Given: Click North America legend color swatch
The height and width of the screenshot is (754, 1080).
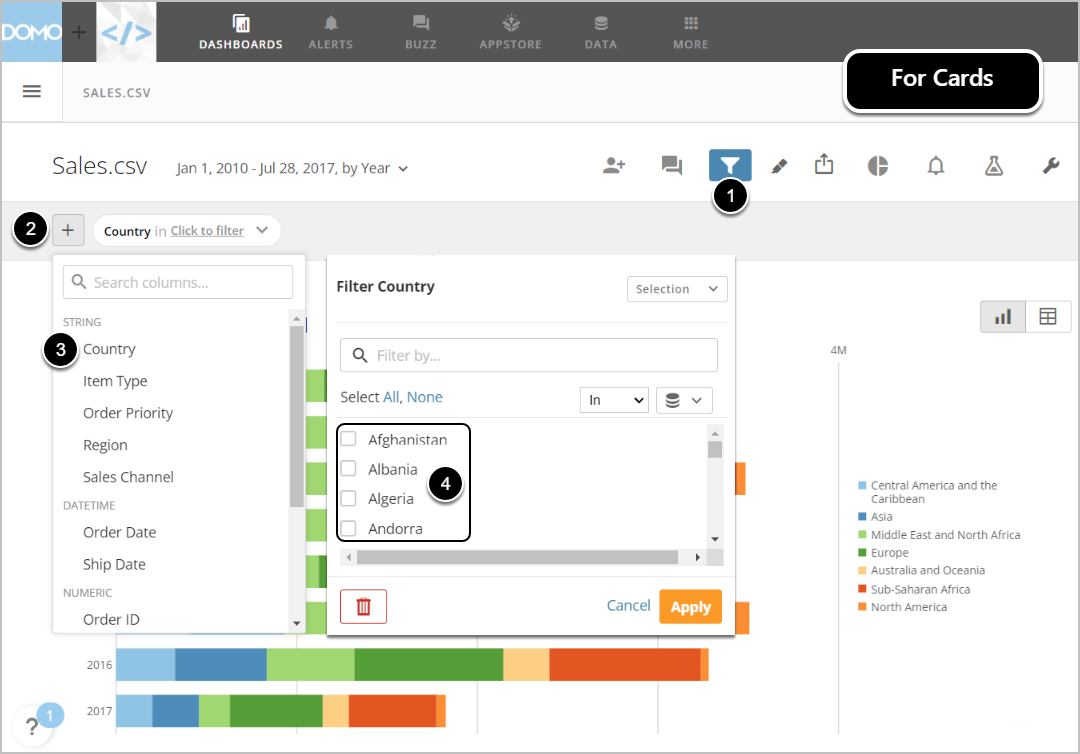Looking at the screenshot, I should [862, 607].
